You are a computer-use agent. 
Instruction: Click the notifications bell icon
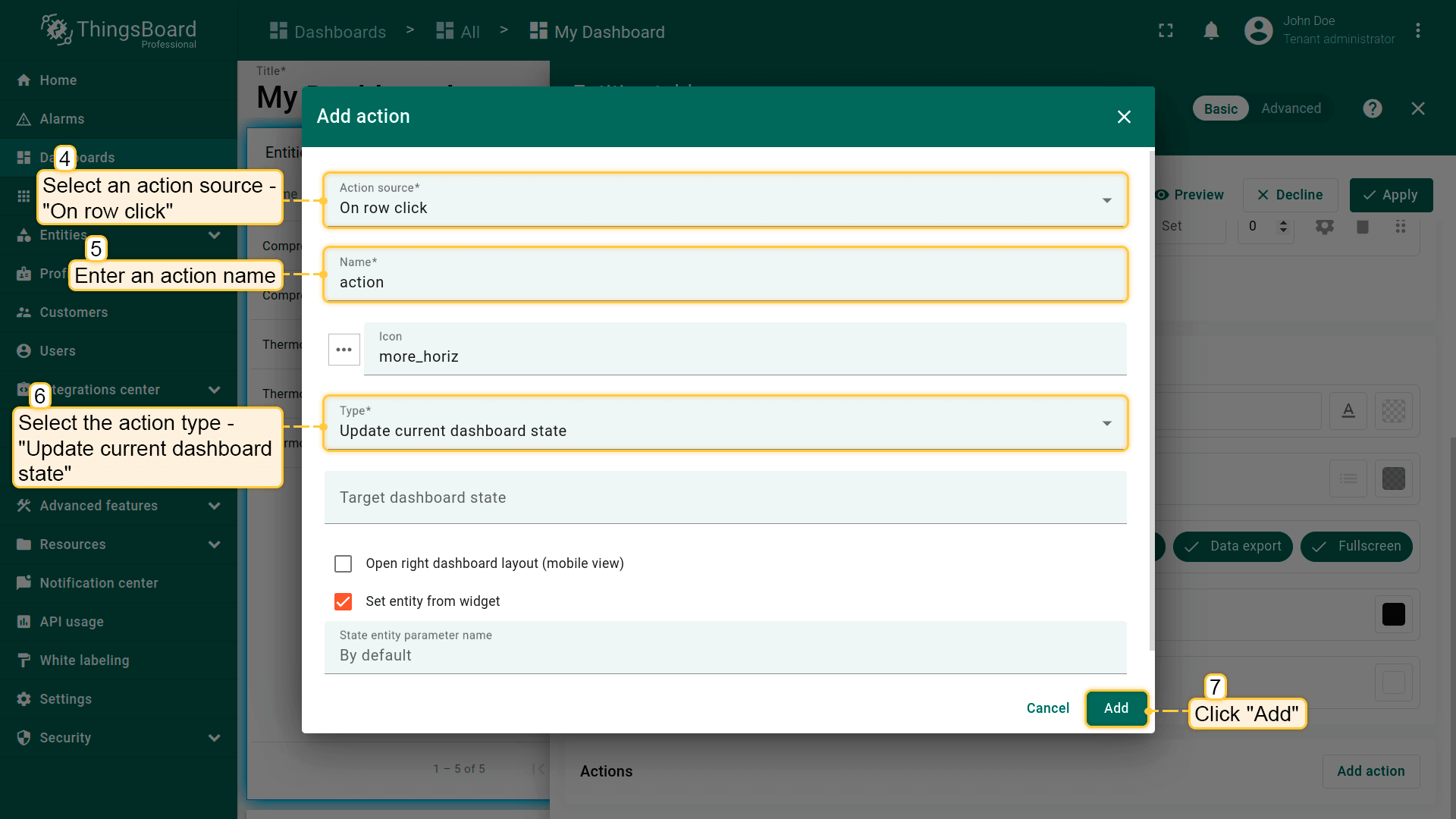coord(1211,31)
